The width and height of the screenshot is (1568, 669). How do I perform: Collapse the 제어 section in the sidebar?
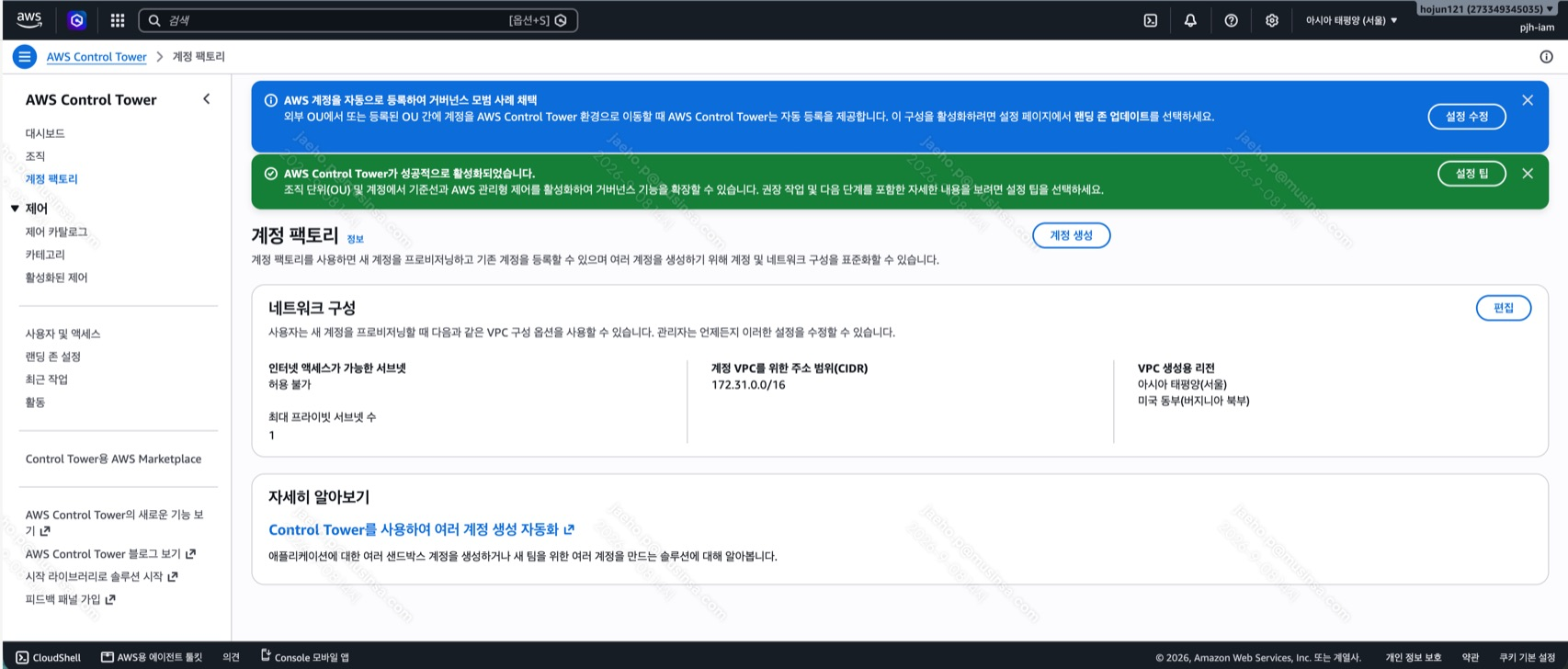click(15, 209)
